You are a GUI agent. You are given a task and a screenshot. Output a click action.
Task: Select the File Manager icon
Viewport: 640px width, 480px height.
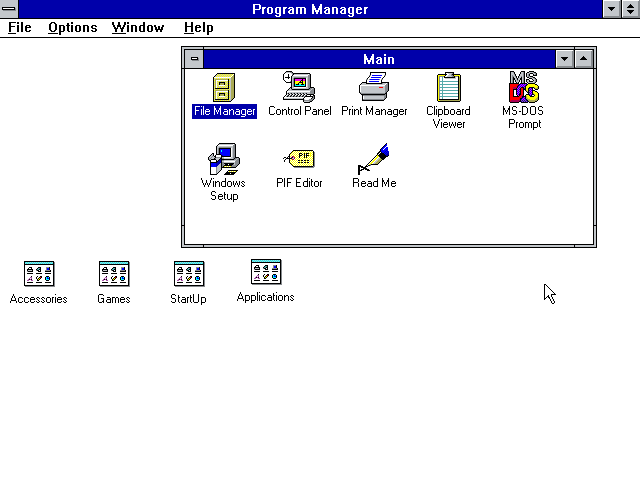(224, 88)
